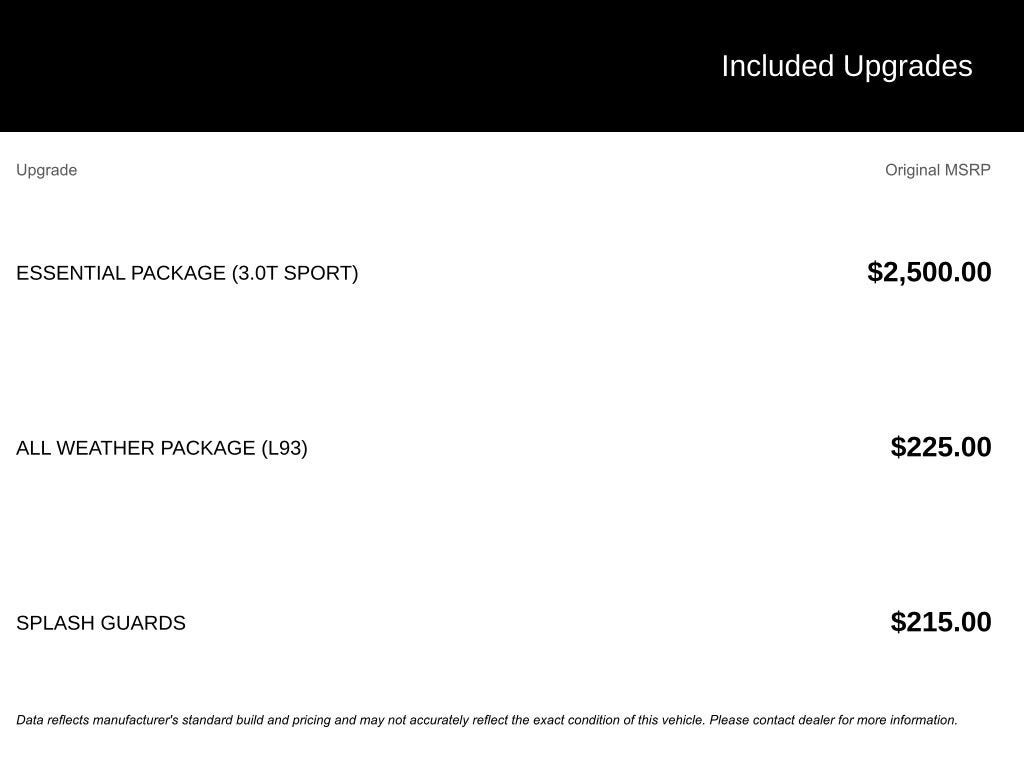1024x768 pixels.
Task: Click the $225.00 price
Action: pyautogui.click(x=940, y=447)
